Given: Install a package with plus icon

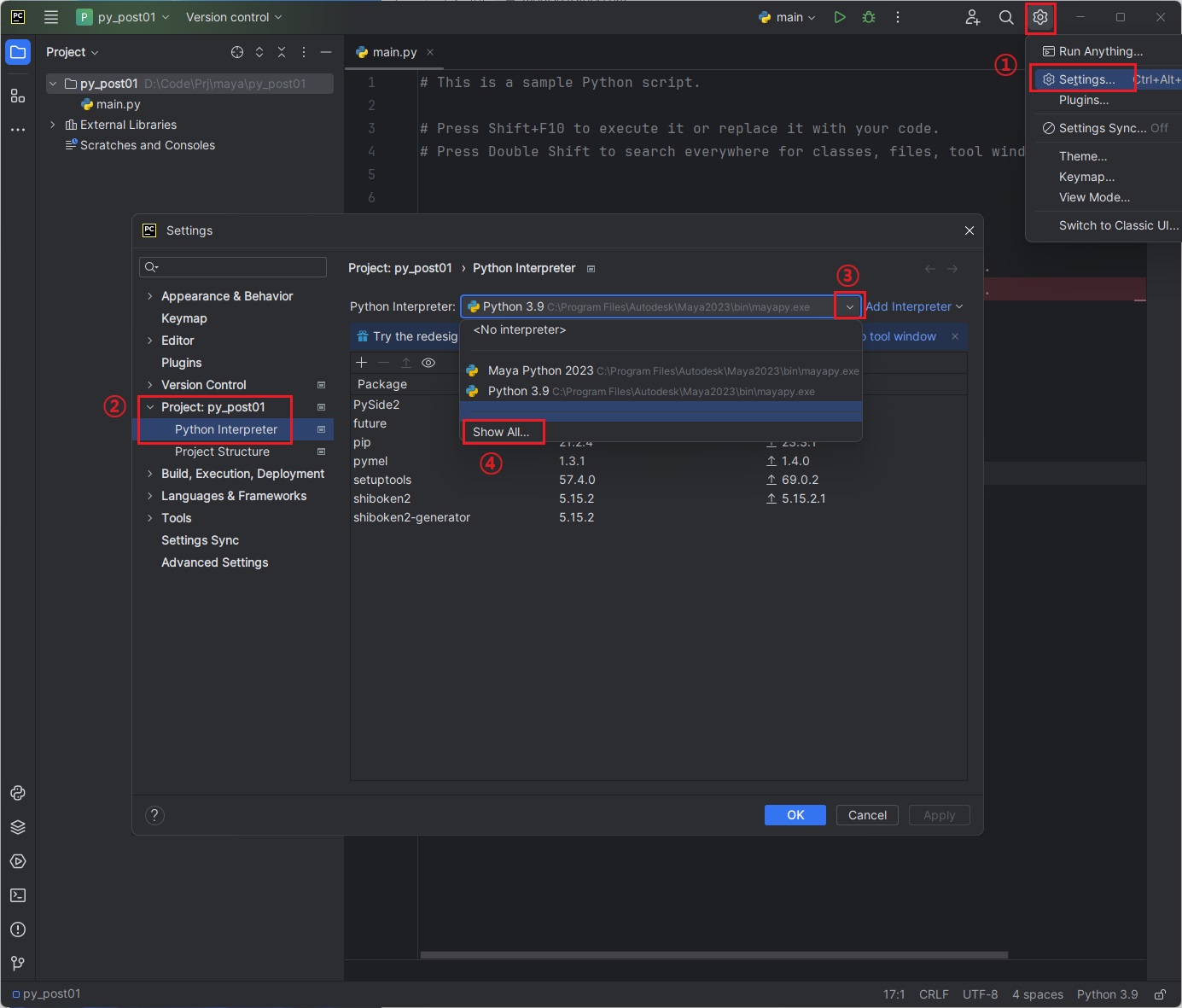Looking at the screenshot, I should [x=361, y=363].
